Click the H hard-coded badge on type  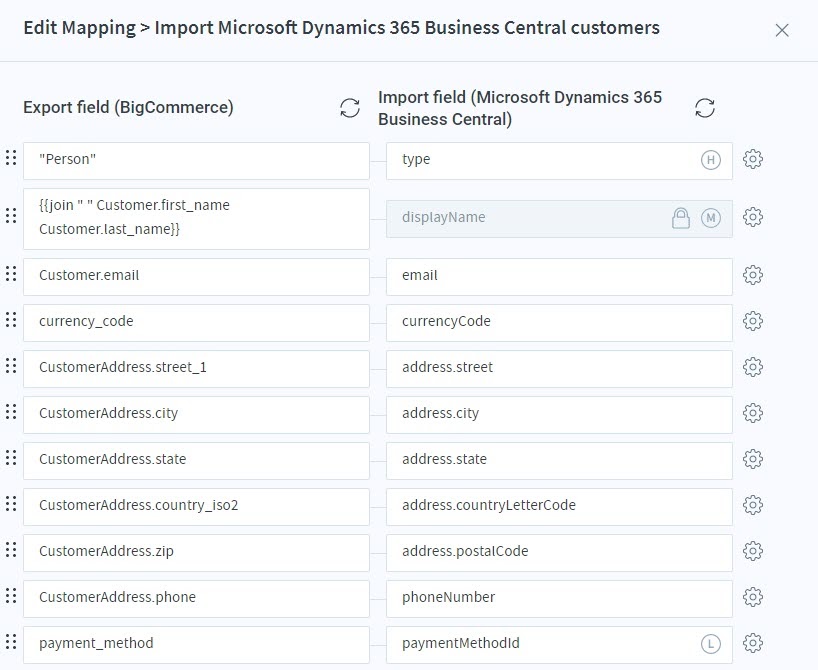click(x=711, y=160)
